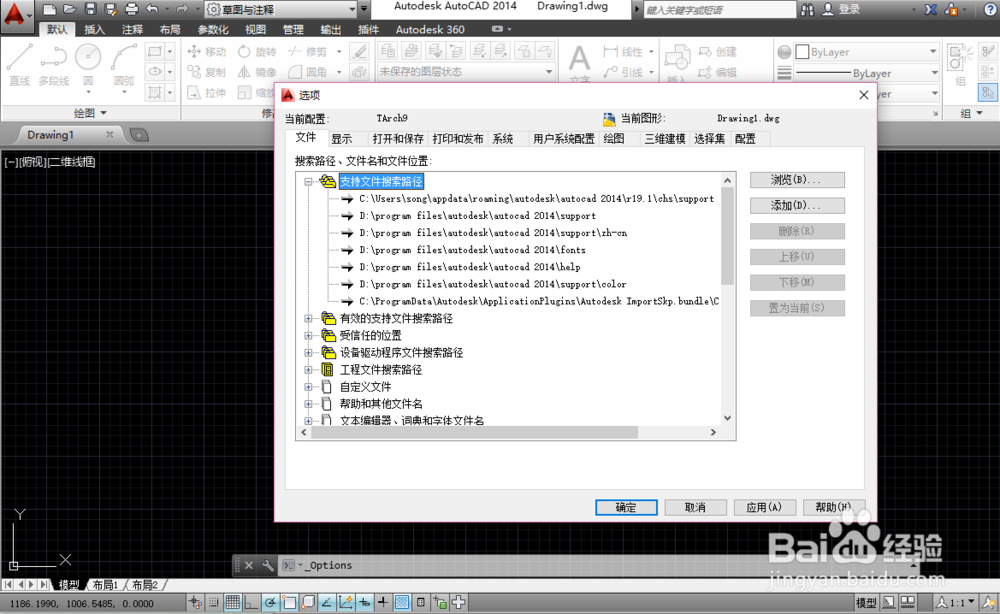Click the ByLayer color swatch box
1000x614 pixels.
point(802,52)
